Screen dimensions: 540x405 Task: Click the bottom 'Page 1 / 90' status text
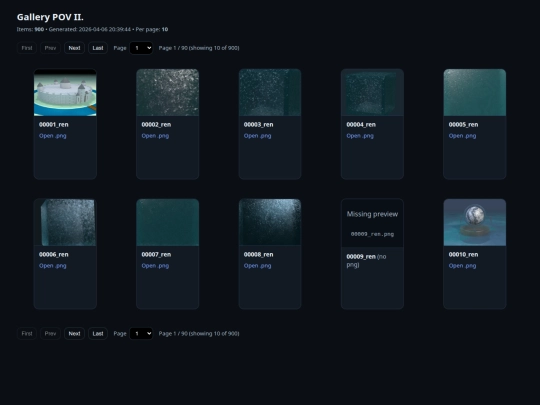(199, 333)
